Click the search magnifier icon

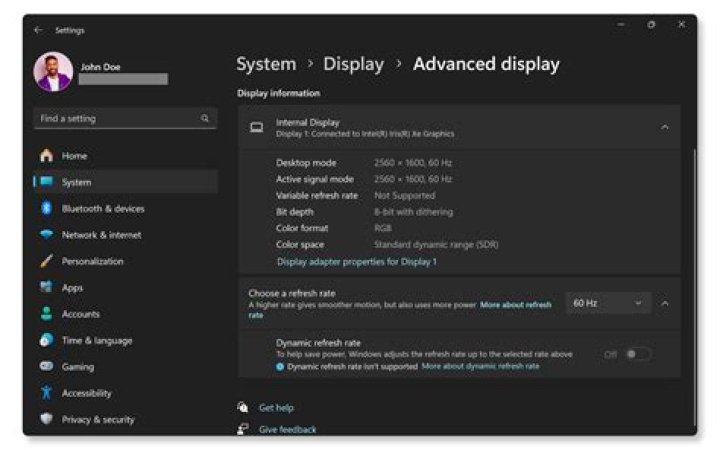pyautogui.click(x=205, y=118)
